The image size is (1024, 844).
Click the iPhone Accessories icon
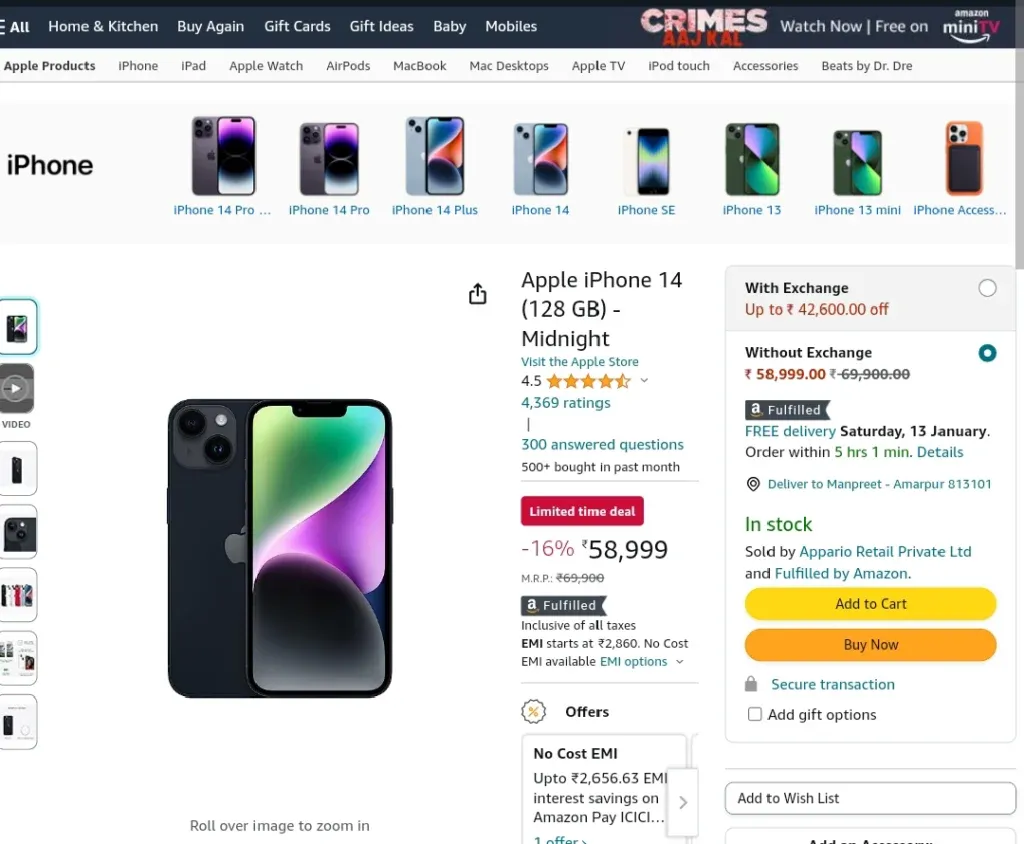pyautogui.click(x=964, y=159)
